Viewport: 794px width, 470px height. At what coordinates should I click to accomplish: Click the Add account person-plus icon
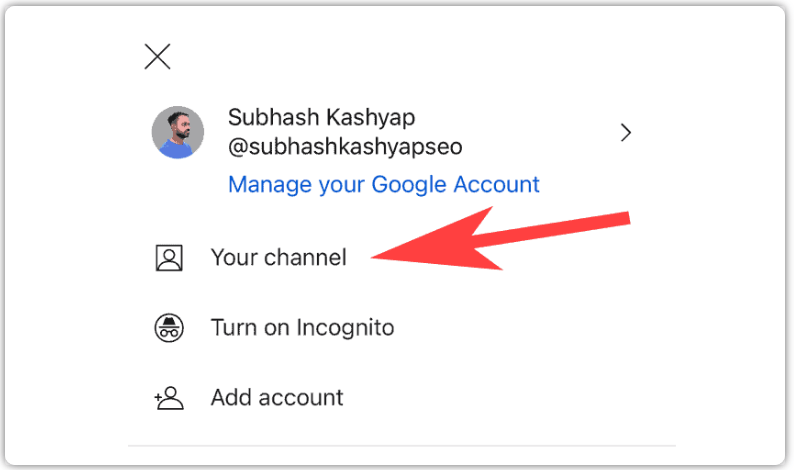[x=169, y=398]
